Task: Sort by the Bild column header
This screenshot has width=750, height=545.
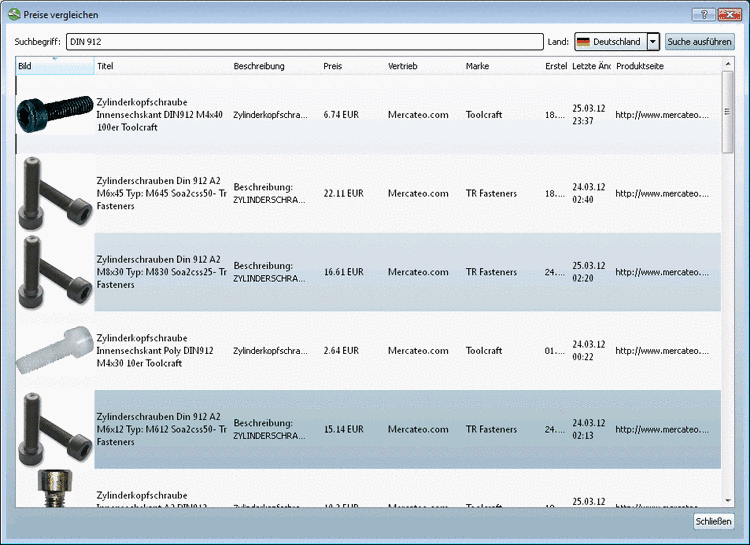Action: click(x=55, y=66)
